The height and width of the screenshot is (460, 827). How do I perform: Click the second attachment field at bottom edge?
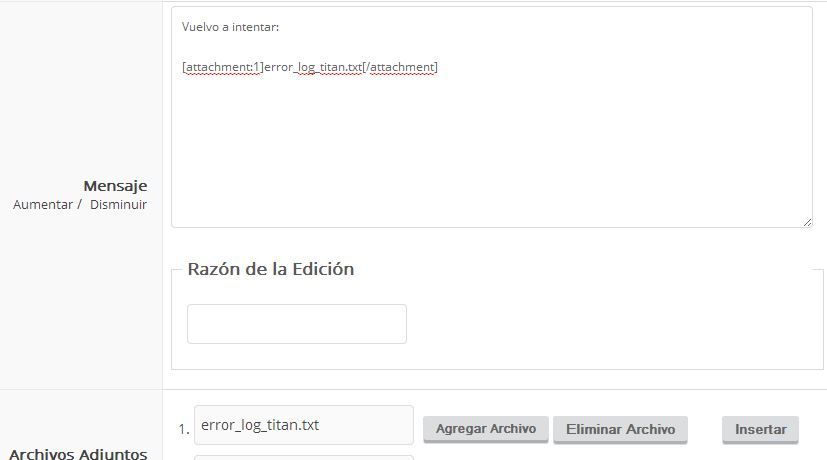(304, 457)
